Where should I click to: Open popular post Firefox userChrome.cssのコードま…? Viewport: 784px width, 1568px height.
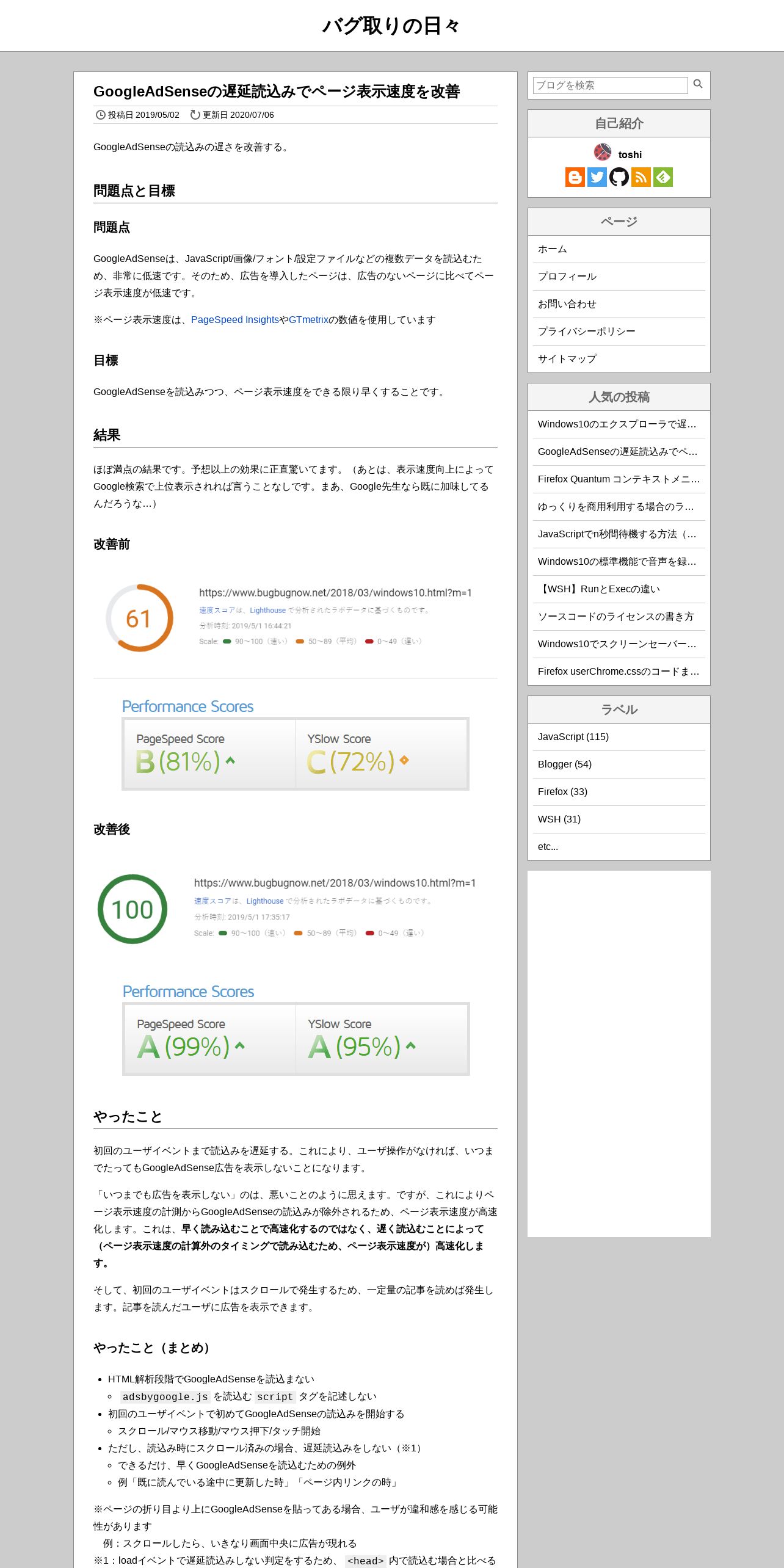pyautogui.click(x=619, y=672)
